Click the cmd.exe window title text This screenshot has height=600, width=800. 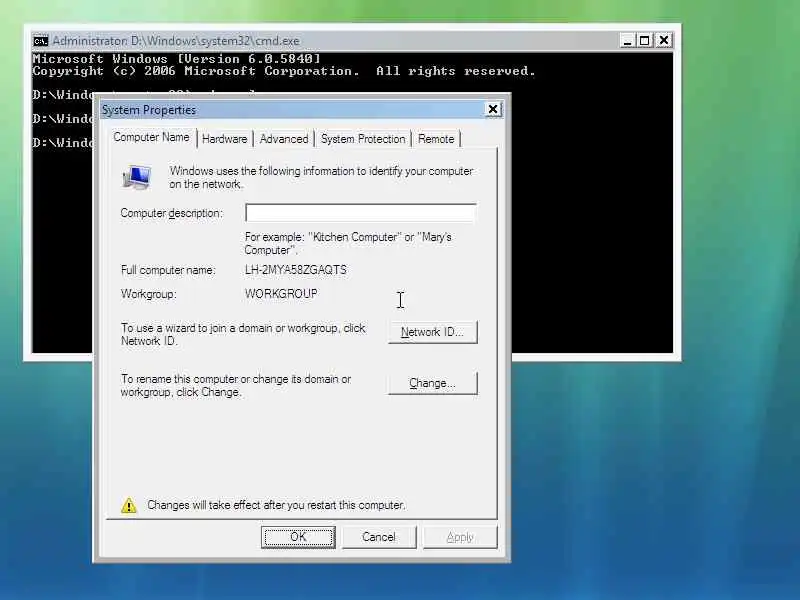point(176,41)
